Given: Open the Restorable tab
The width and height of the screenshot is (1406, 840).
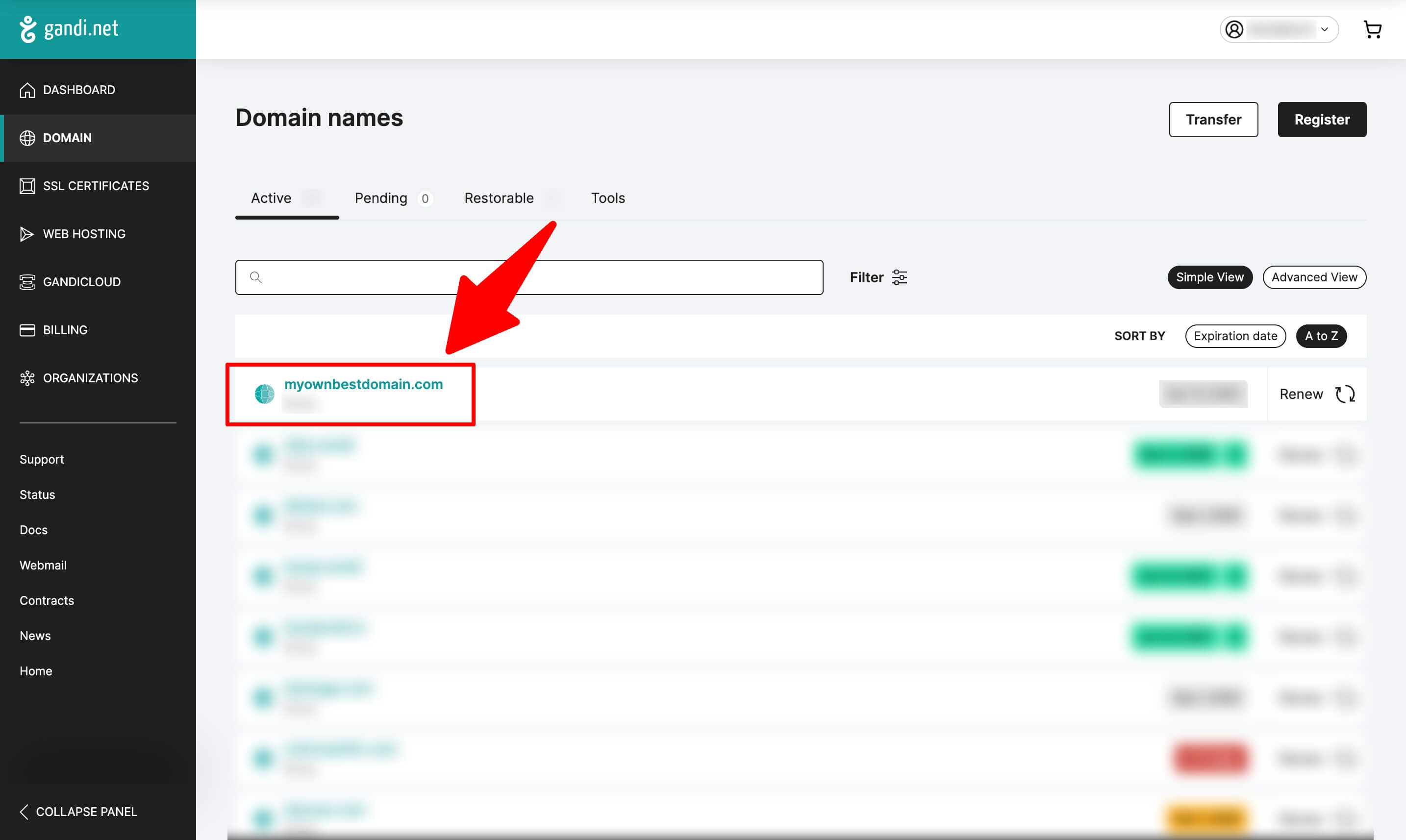Looking at the screenshot, I should point(499,198).
